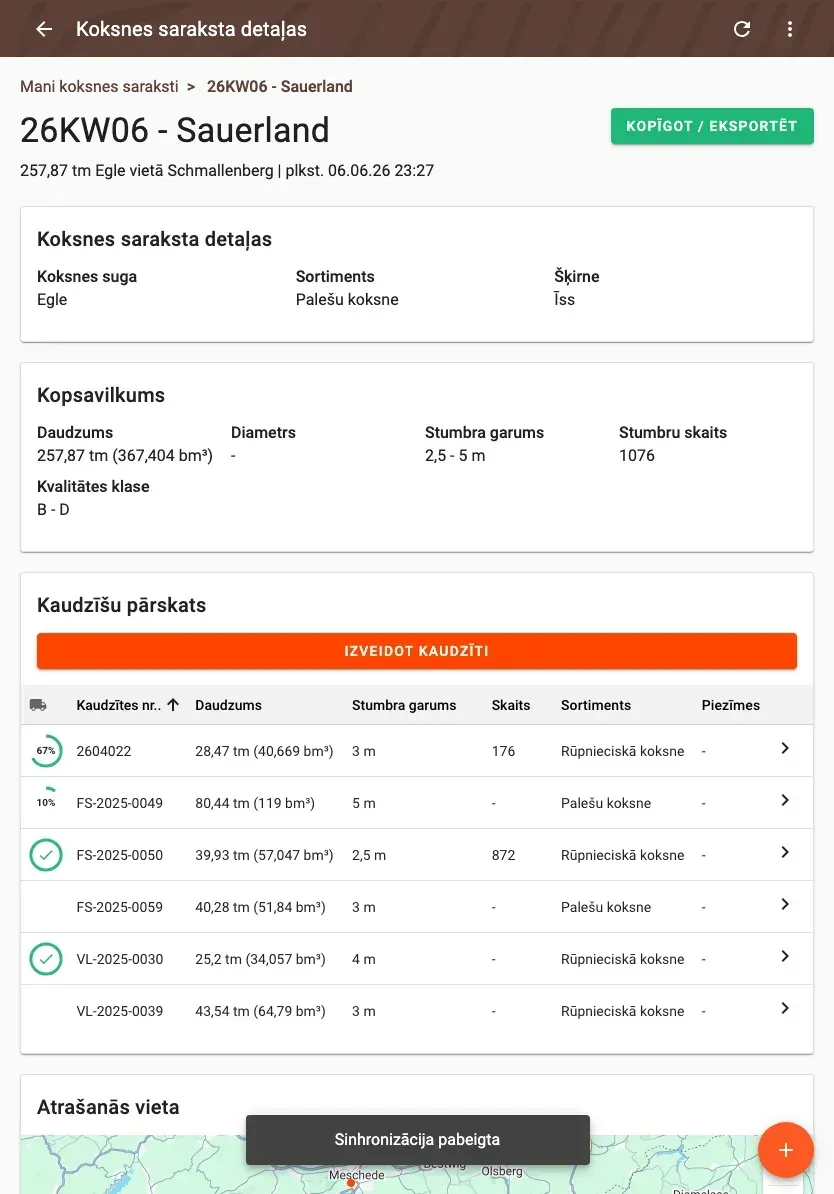Open details chevron for pile FS-2025-0049

784,800
